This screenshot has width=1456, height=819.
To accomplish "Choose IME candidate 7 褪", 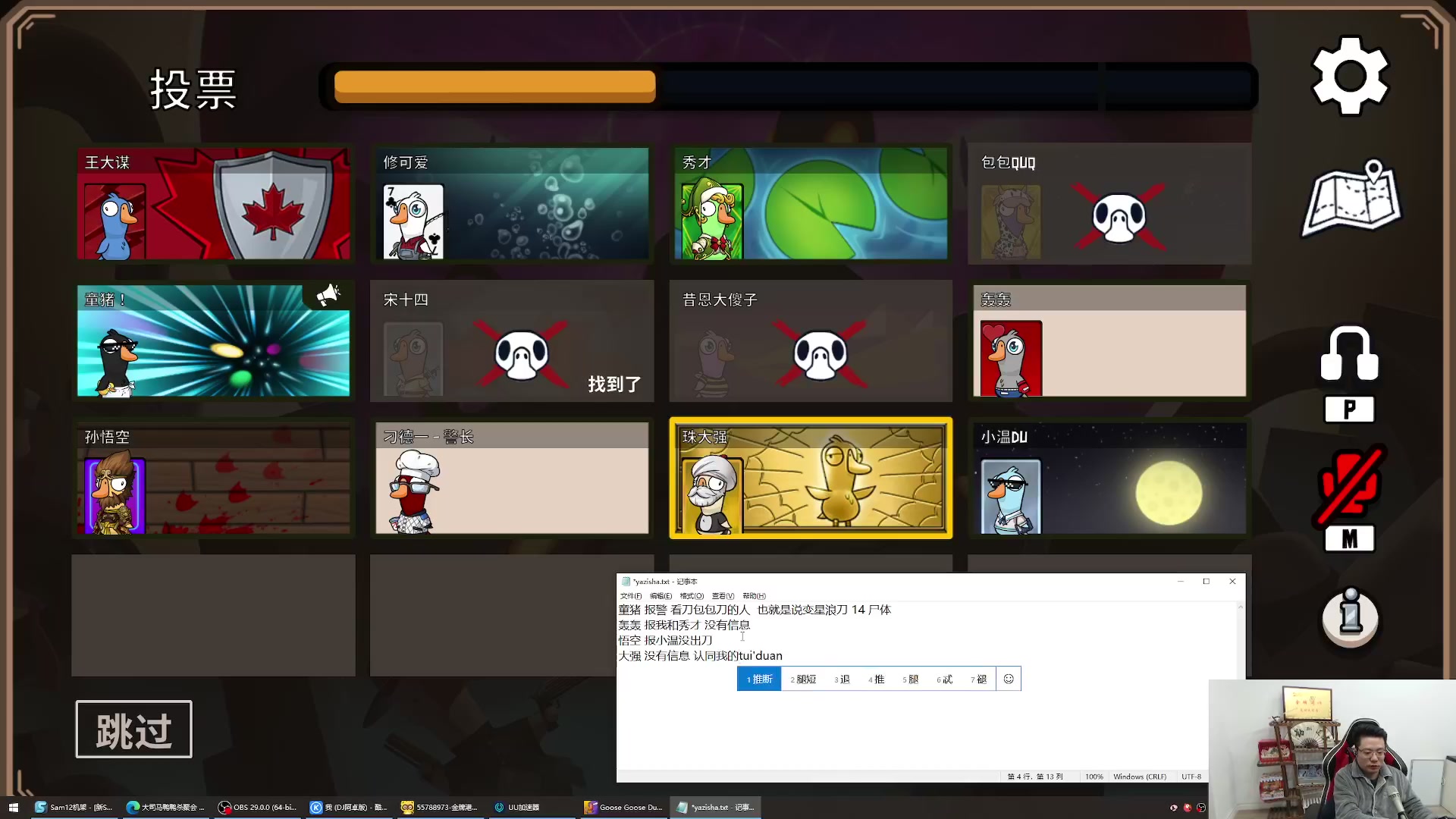I will (978, 679).
